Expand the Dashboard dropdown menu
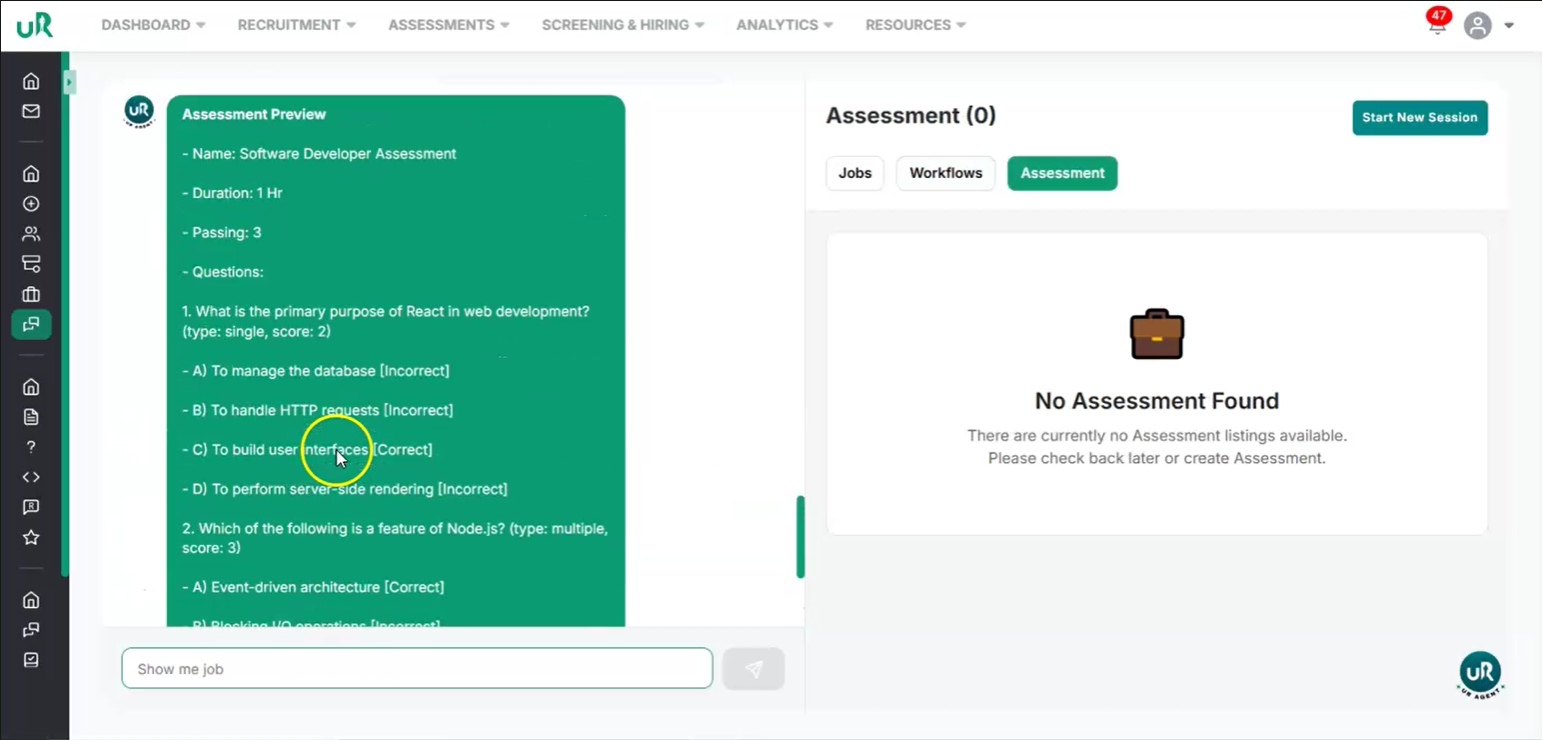 [153, 25]
